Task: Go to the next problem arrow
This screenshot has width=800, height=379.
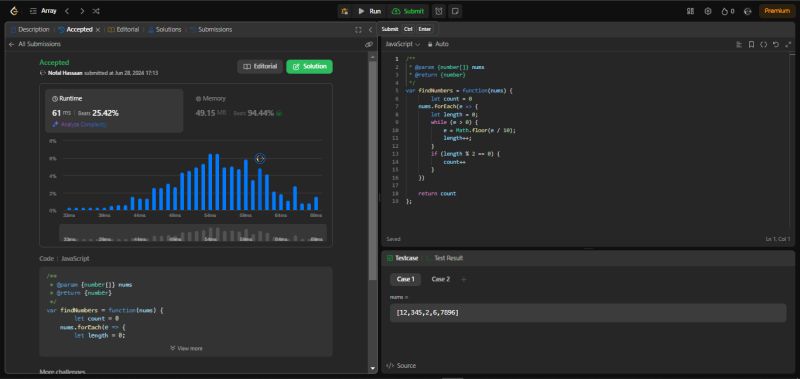Action: [x=82, y=11]
